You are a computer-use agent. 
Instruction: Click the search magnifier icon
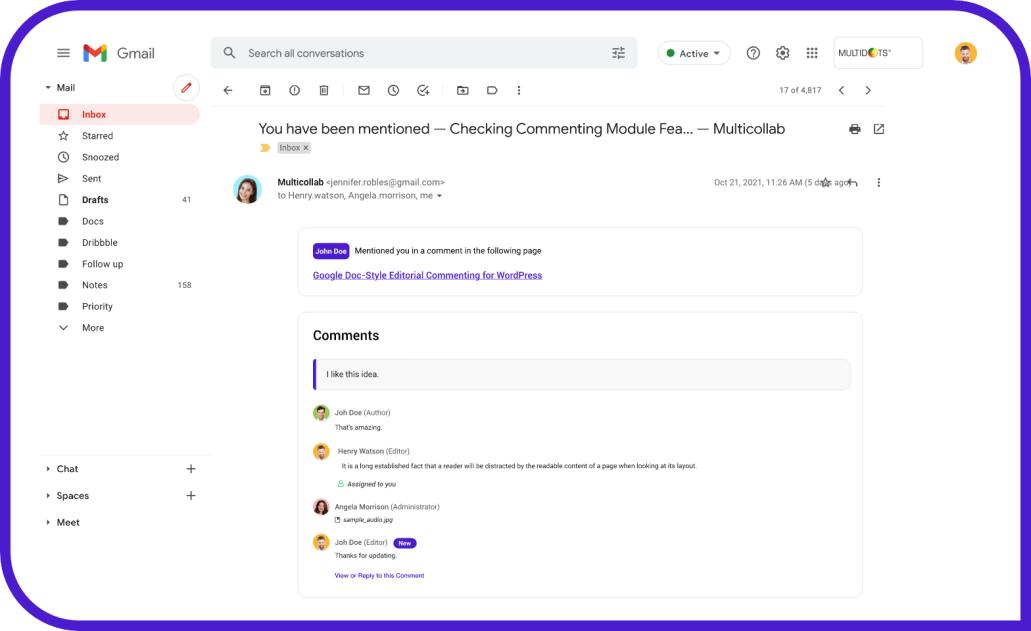pos(229,53)
